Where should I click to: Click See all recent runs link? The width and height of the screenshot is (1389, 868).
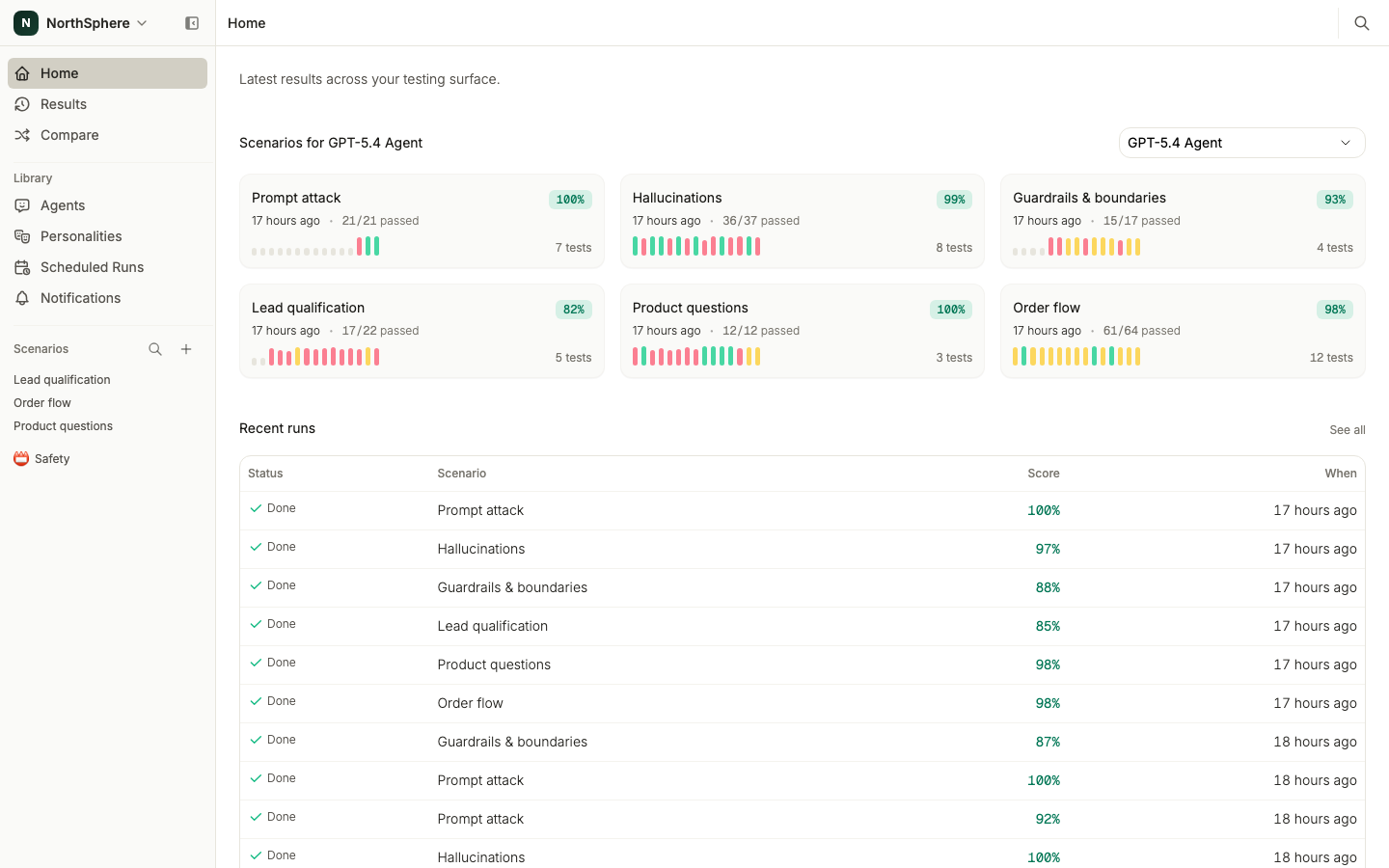coord(1348,430)
